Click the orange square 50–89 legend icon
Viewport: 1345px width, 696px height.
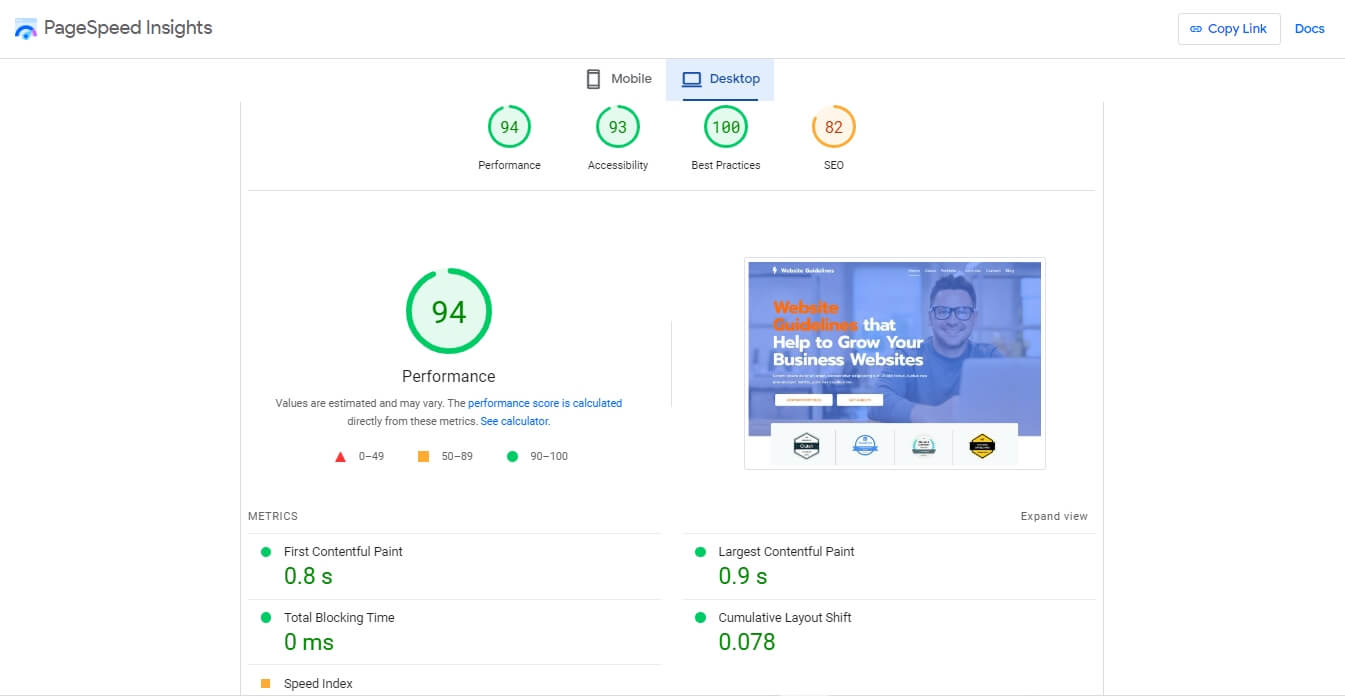pyautogui.click(x=423, y=457)
